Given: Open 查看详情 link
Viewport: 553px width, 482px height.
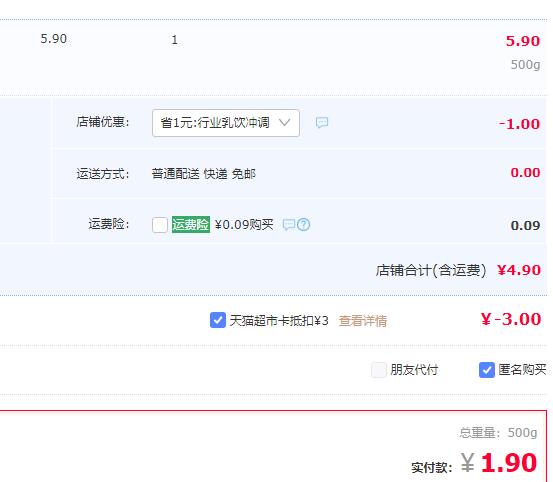Looking at the screenshot, I should pos(363,321).
